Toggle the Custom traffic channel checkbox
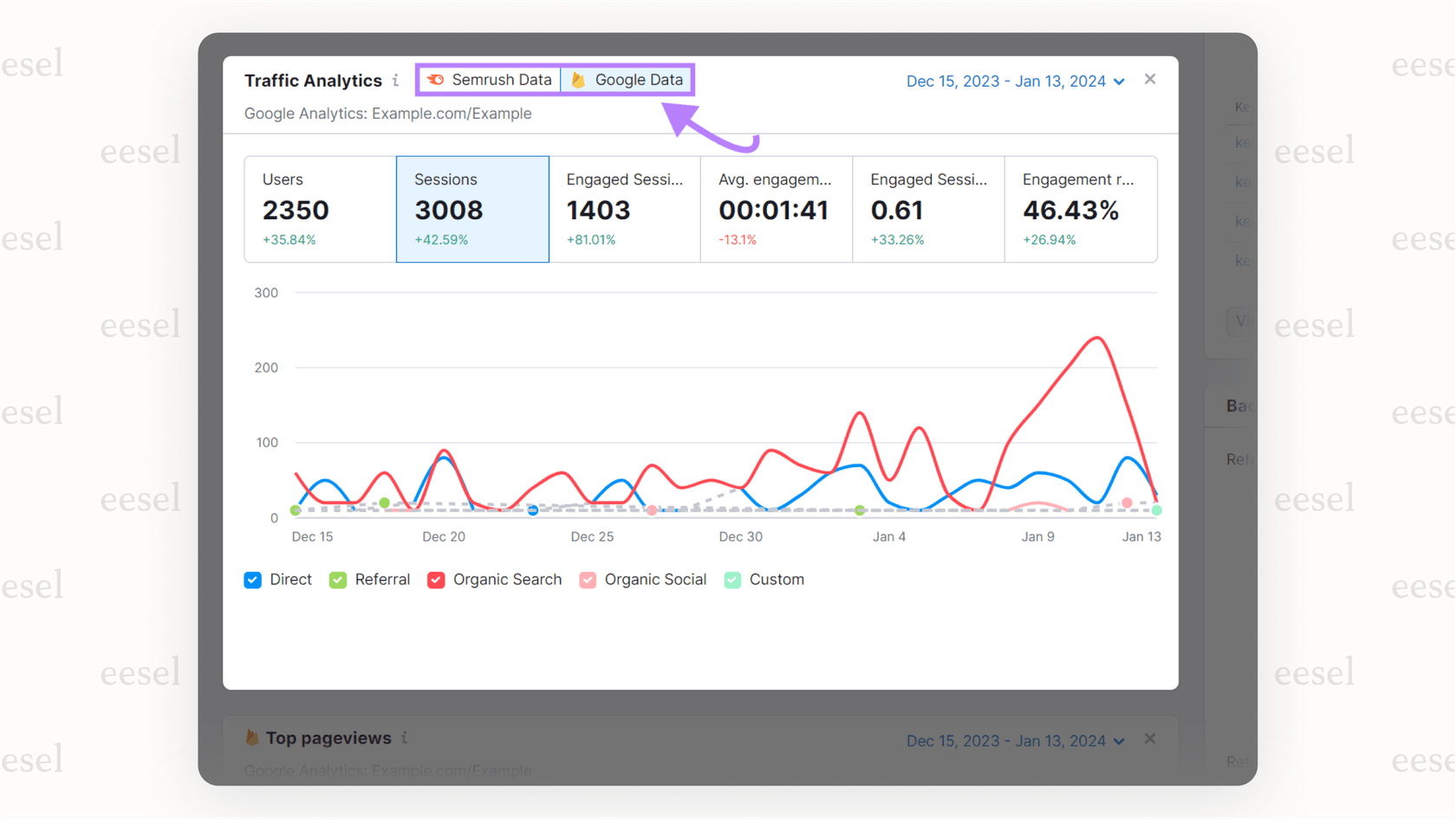This screenshot has width=1456, height=819. pyautogui.click(x=731, y=579)
